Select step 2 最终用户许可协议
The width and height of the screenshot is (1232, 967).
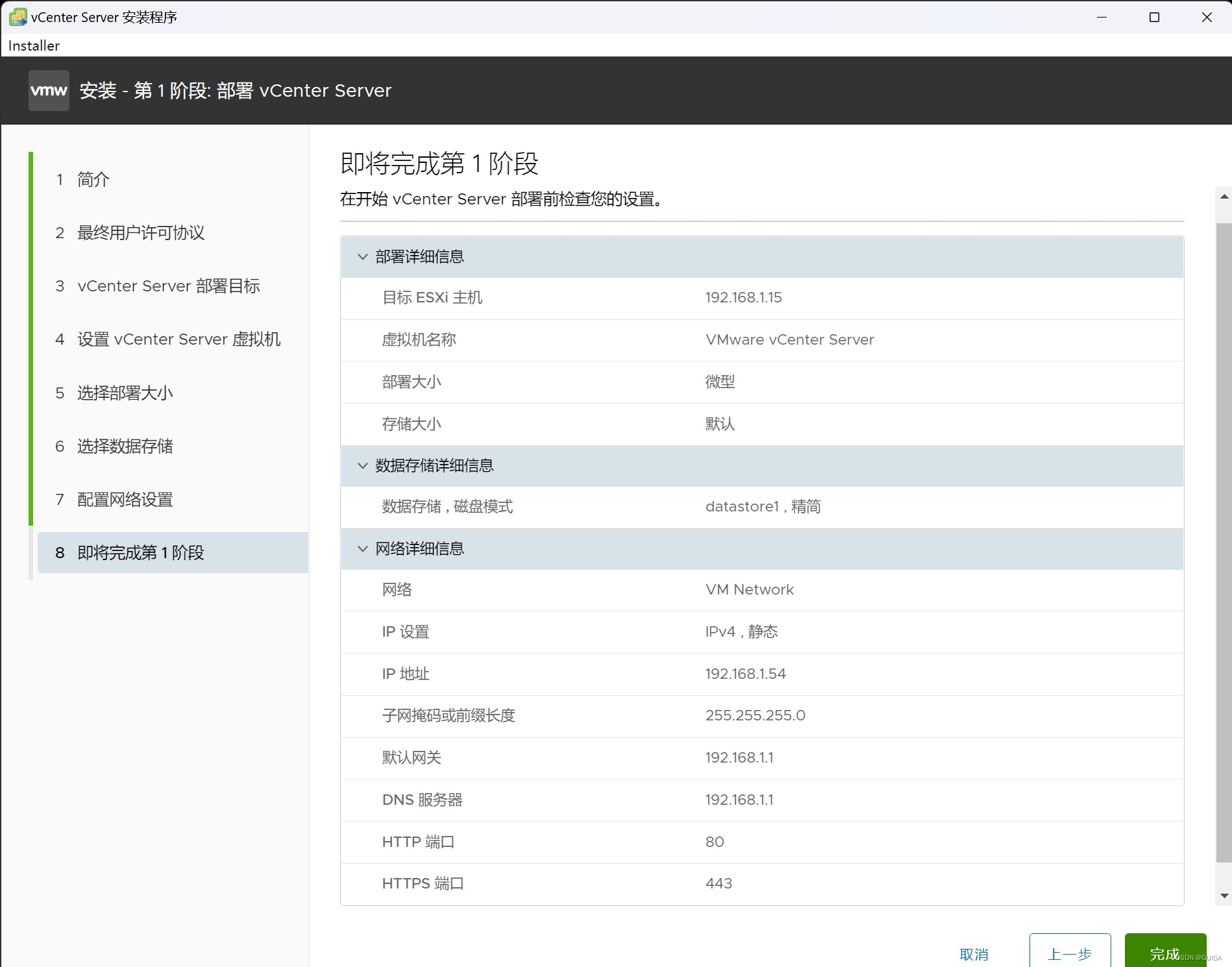[140, 232]
